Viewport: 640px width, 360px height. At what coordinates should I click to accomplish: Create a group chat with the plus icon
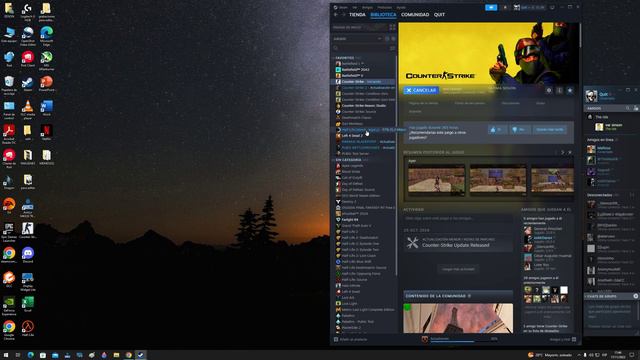coord(636,296)
